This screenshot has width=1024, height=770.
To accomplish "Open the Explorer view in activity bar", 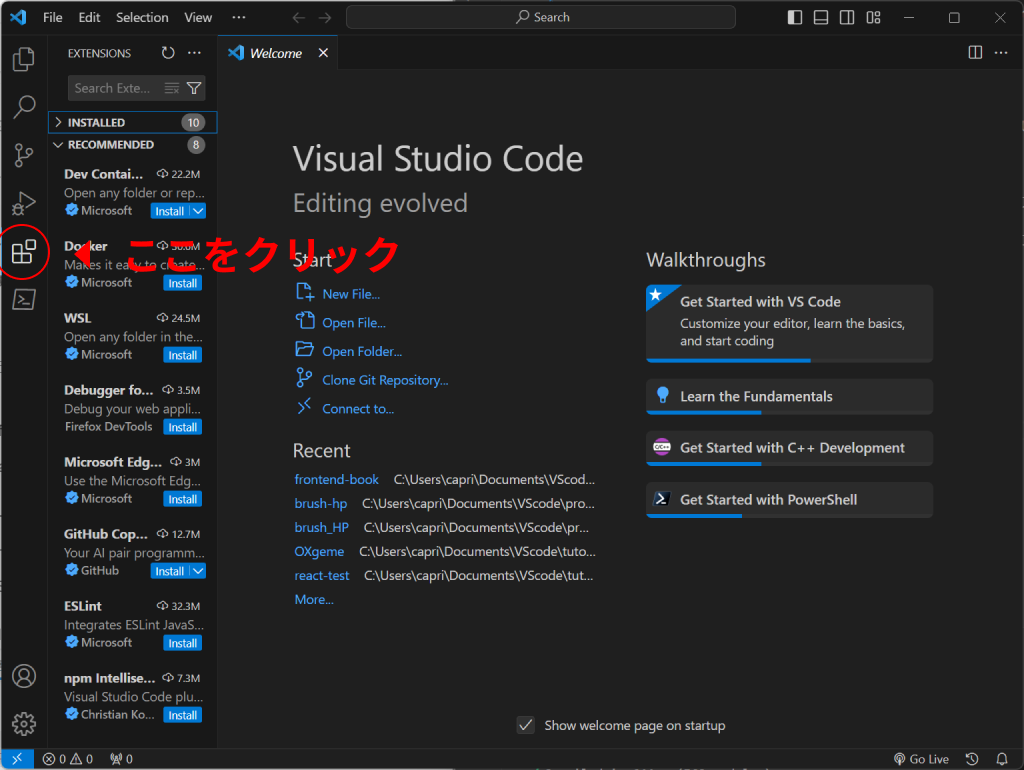I will [x=24, y=59].
